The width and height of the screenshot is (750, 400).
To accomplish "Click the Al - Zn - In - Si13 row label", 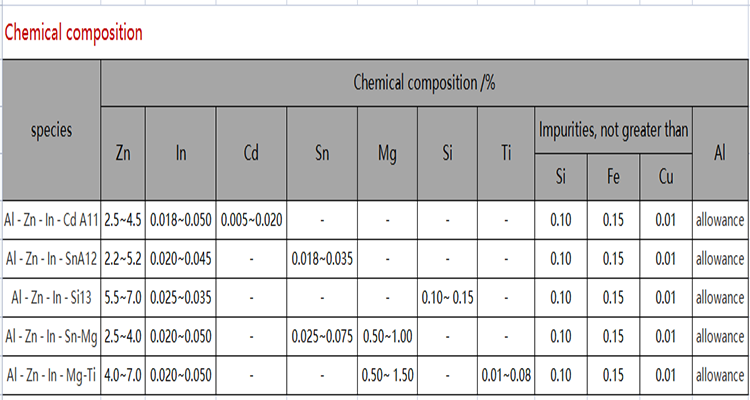I will tap(51, 298).
